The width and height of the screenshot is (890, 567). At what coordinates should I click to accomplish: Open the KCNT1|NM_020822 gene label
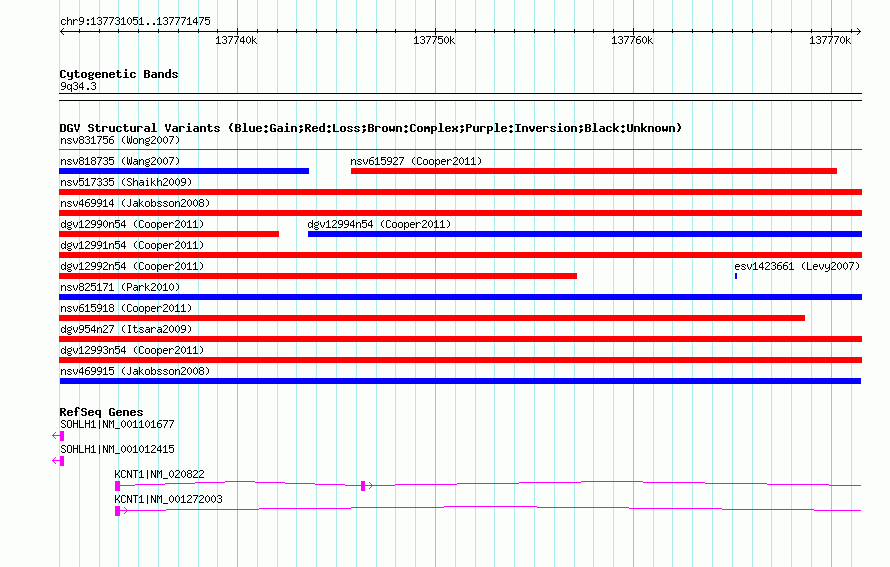coord(159,474)
